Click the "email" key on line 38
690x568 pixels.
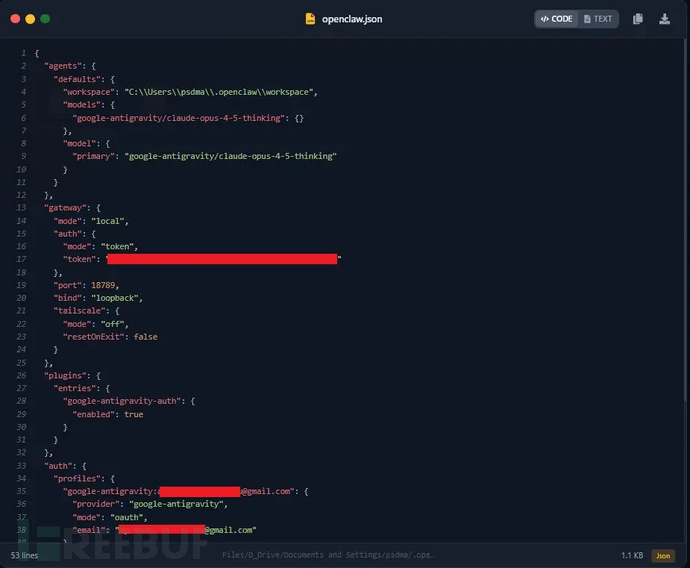pos(89,530)
